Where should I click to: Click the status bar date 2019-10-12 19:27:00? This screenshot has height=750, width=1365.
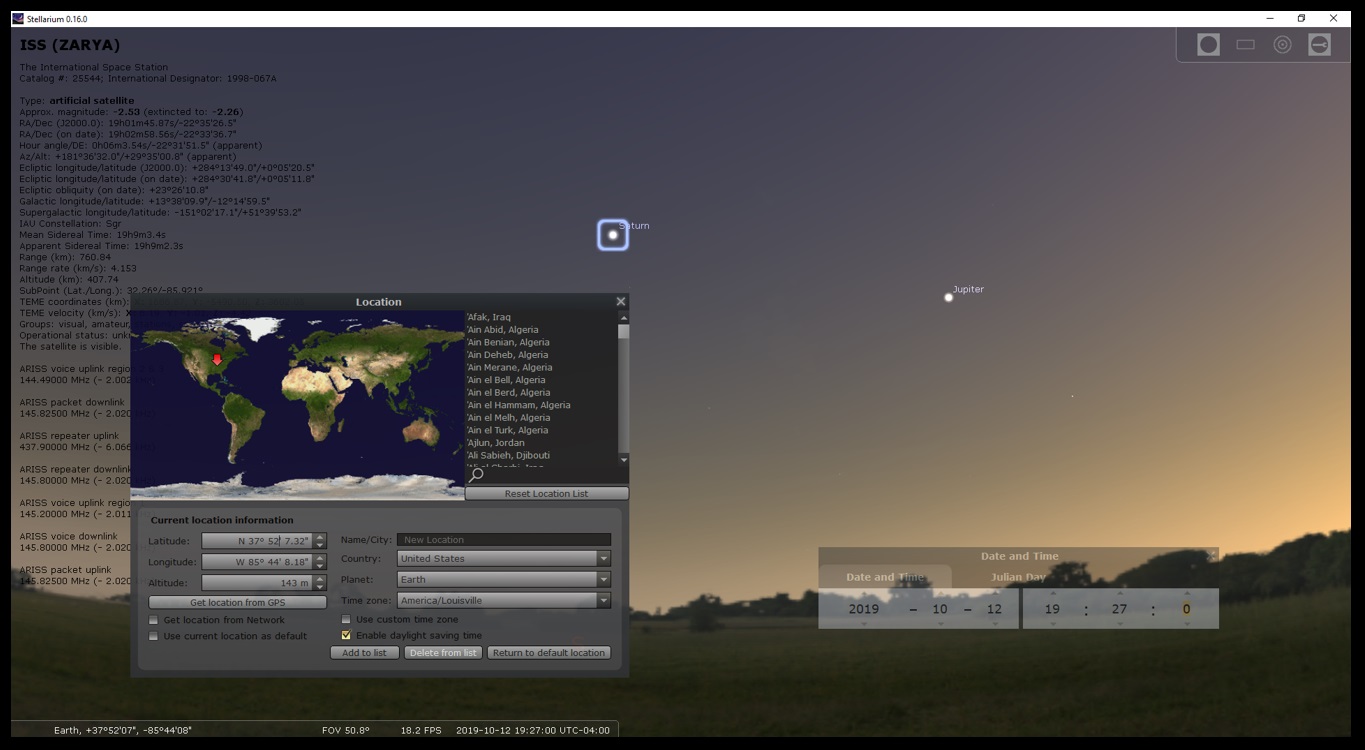click(533, 730)
